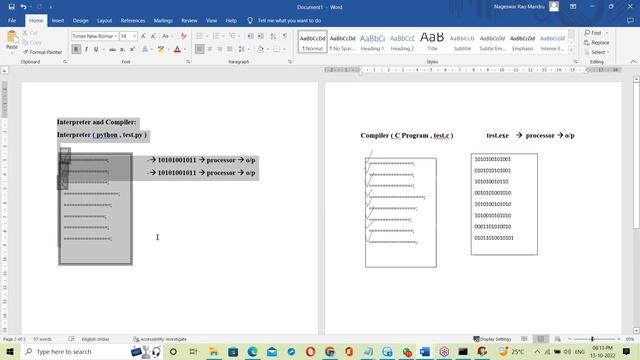Image resolution: width=640 pixels, height=360 pixels.
Task: Center align the paragraph
Action: coord(209,49)
